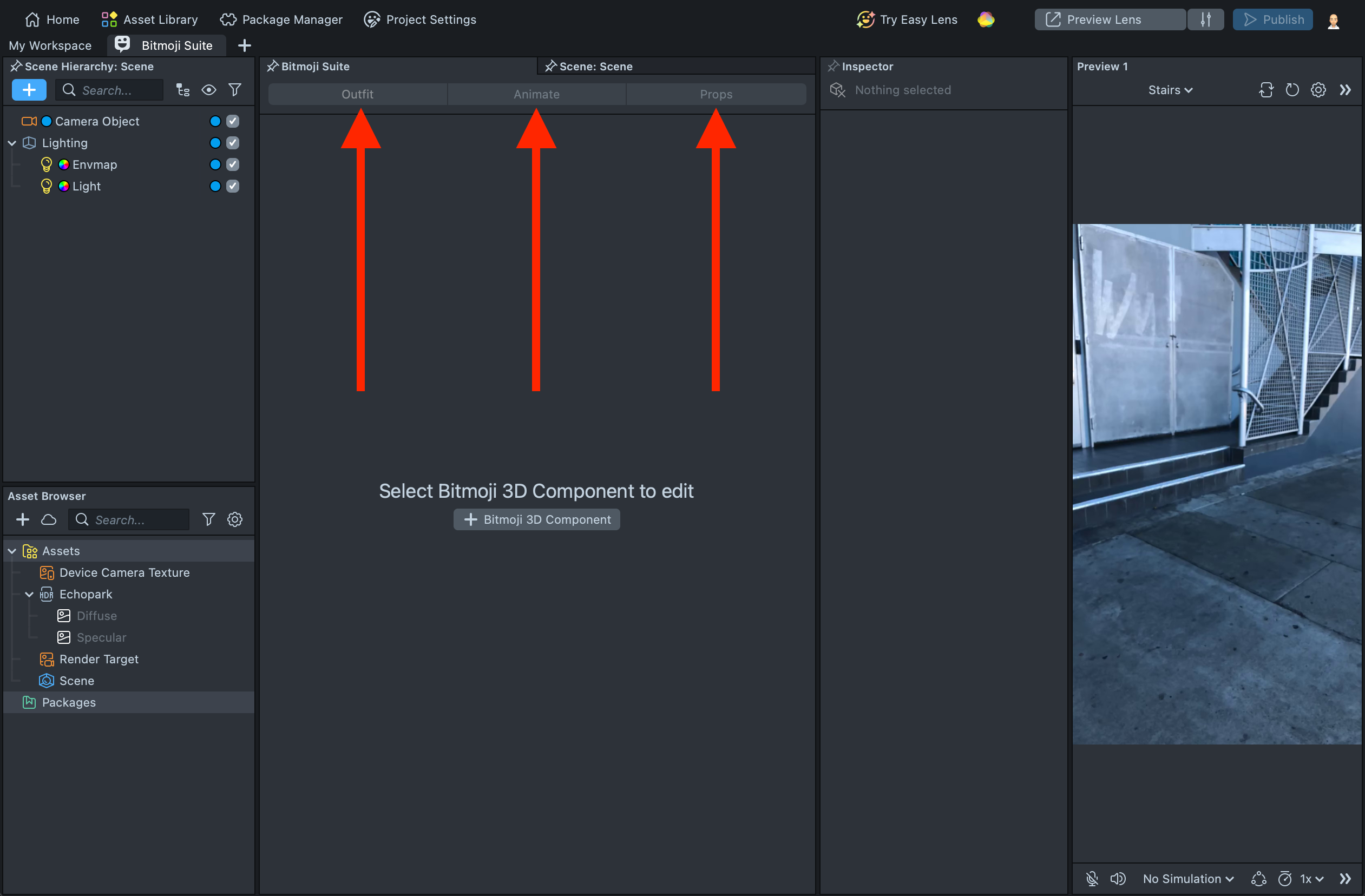
Task: Switch to the Animate tab
Action: tap(536, 94)
